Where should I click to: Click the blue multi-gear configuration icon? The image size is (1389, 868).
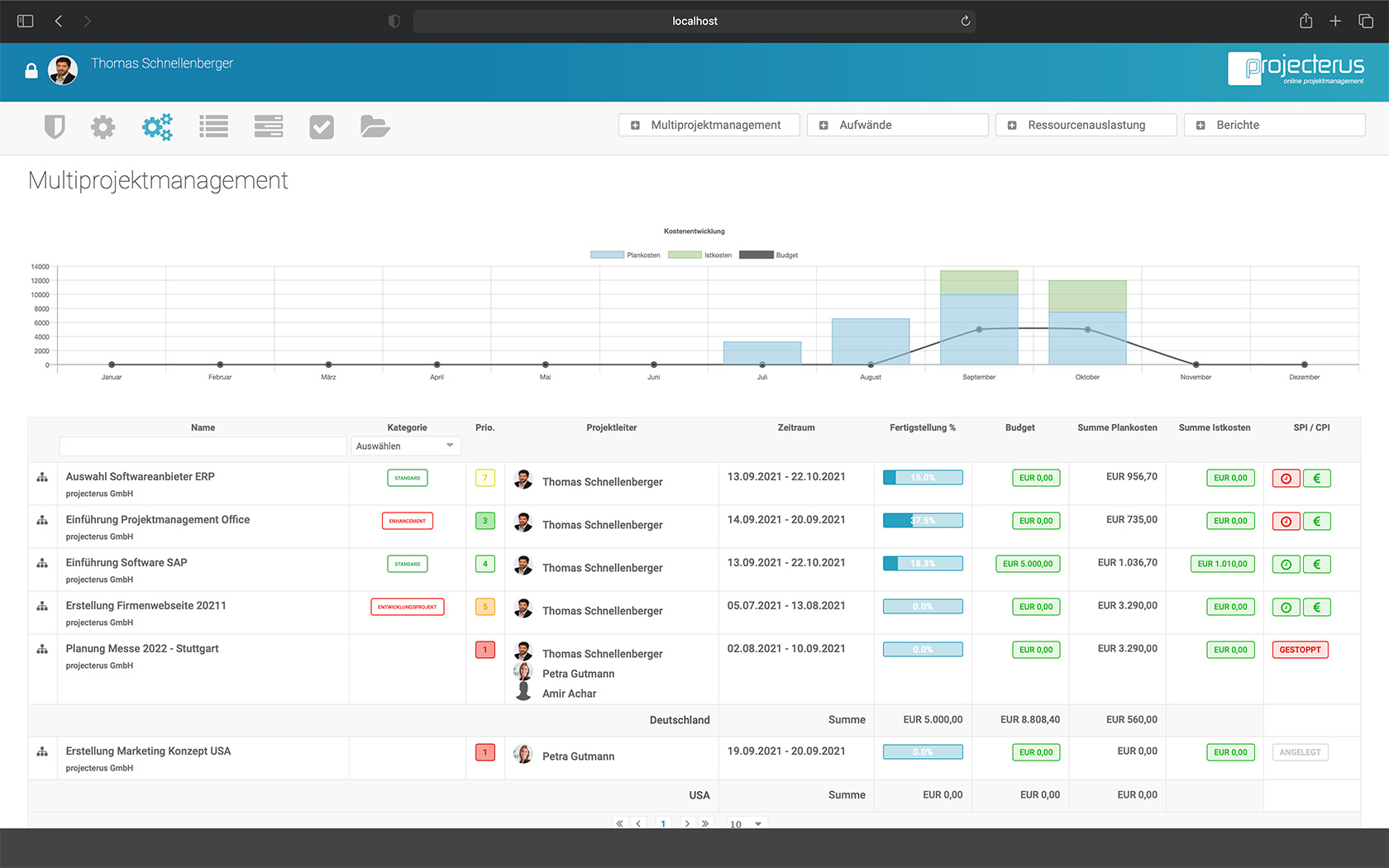coord(157,126)
